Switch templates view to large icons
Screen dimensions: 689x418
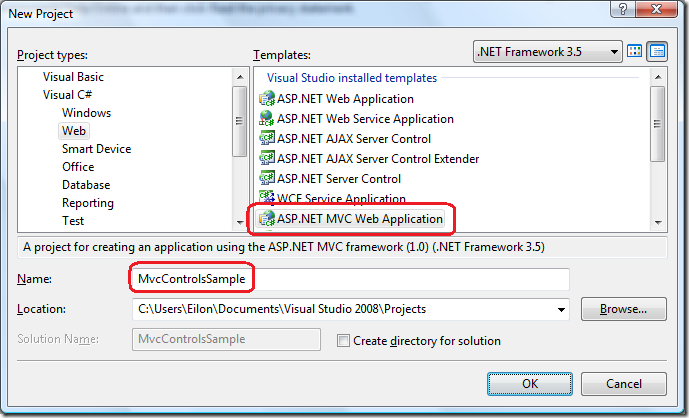point(634,51)
